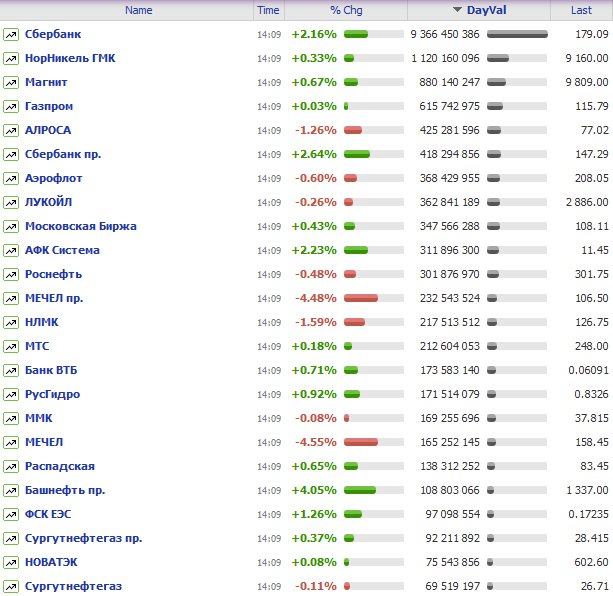Open the chart icon next to Газпром
613x596 pixels.
11,106
